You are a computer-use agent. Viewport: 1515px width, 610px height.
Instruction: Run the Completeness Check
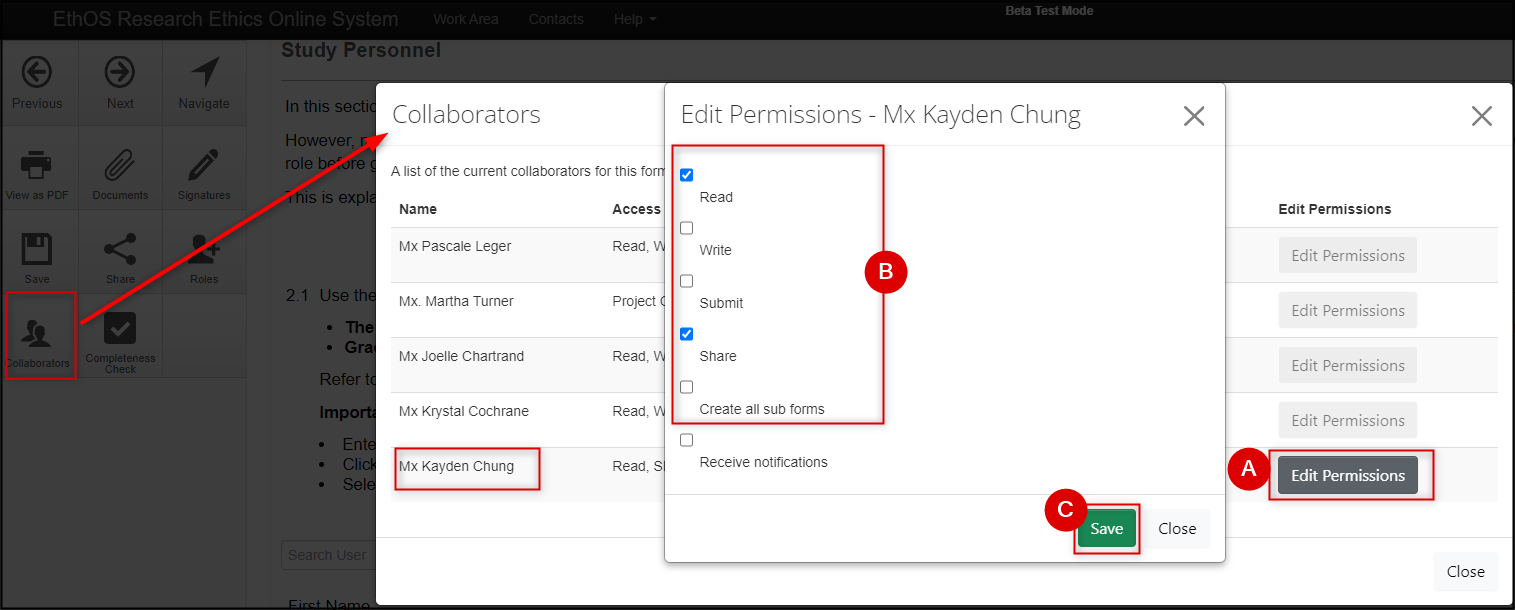[120, 330]
